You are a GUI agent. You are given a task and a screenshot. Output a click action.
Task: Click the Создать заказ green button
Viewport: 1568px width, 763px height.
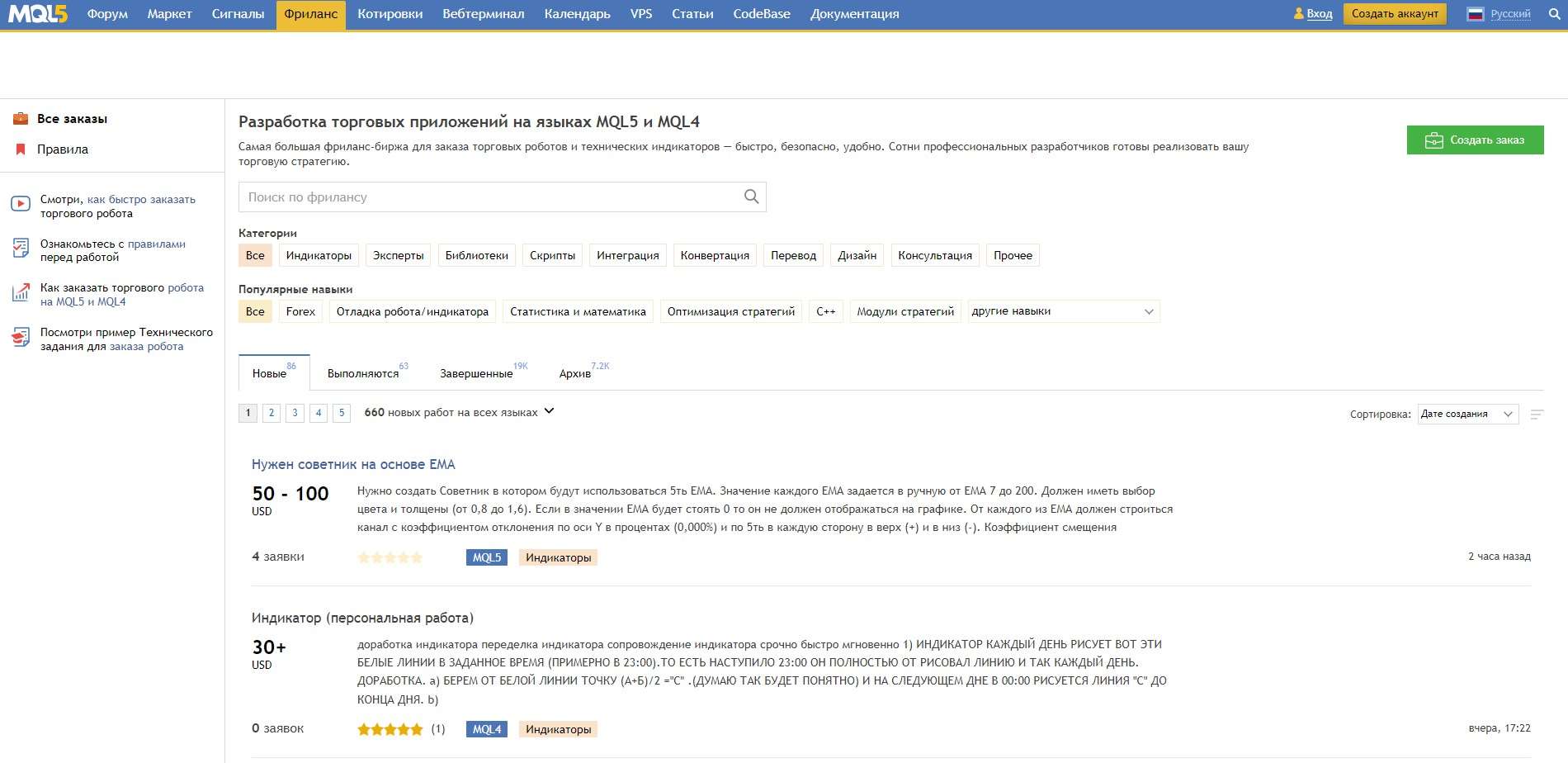1475,140
